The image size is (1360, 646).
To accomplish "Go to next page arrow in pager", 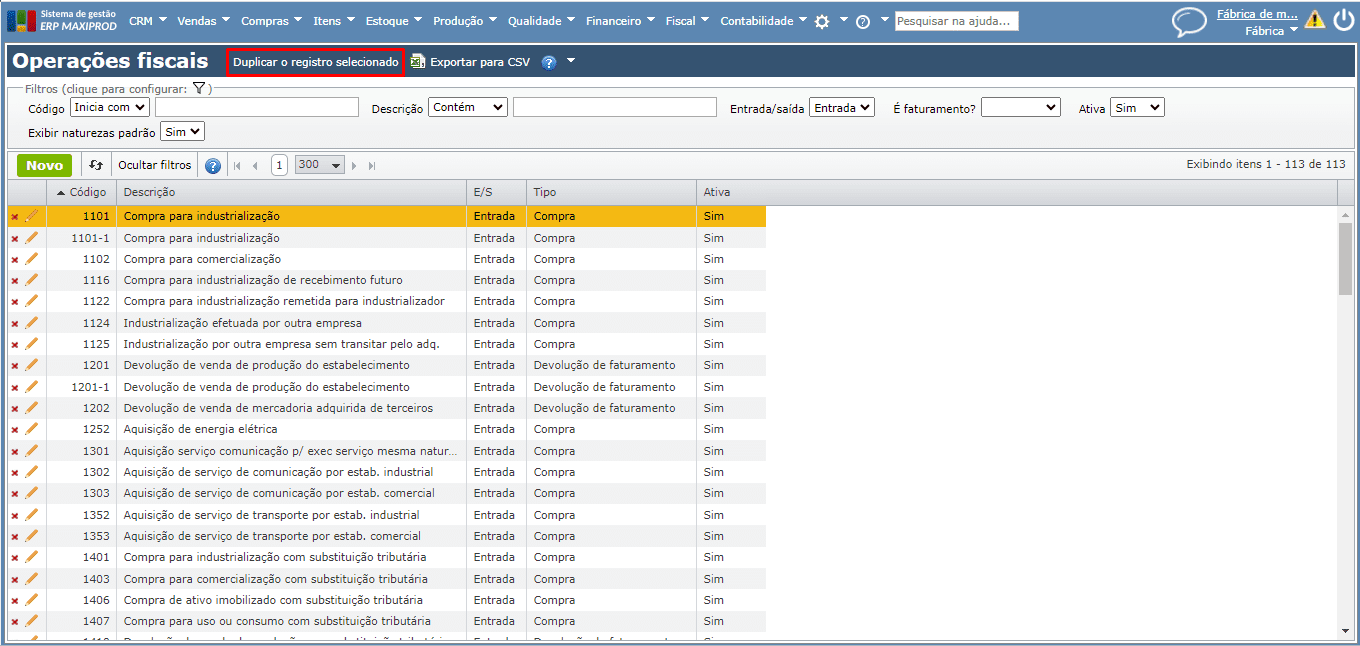I will tap(354, 166).
